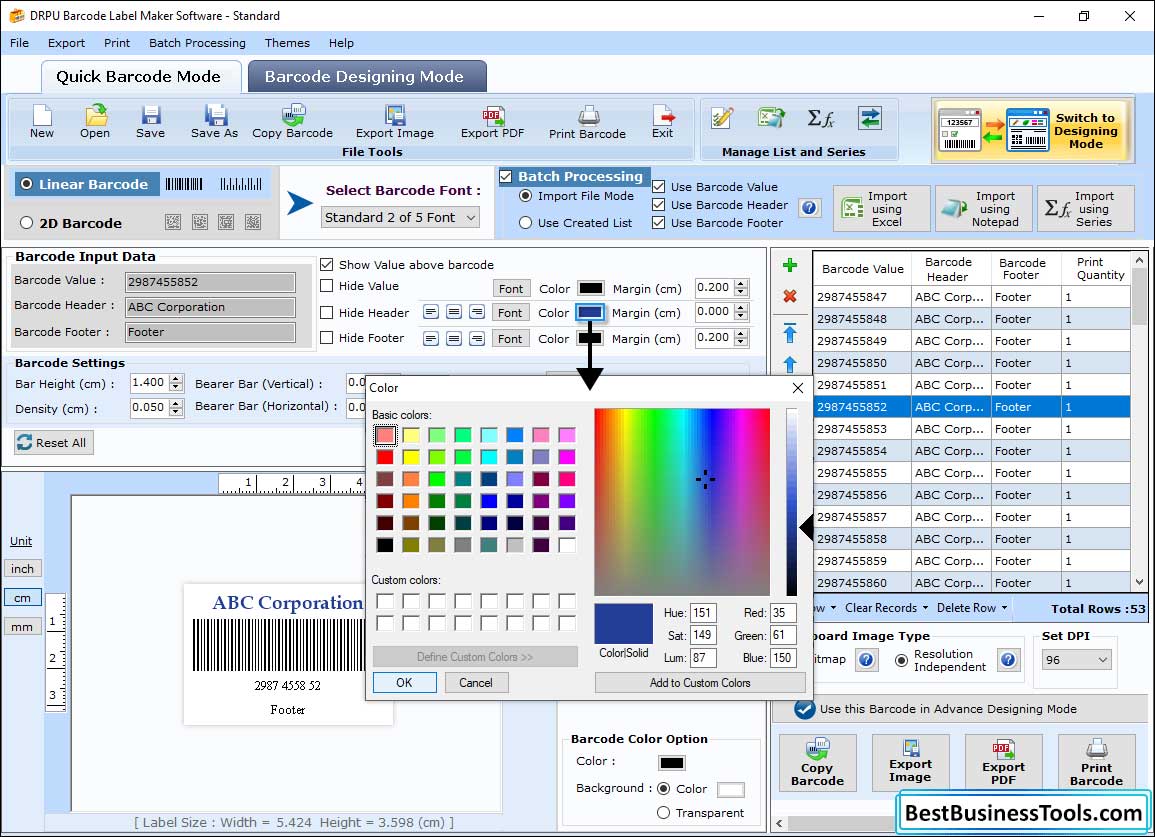
Task: Click the barcode Color black swatch
Action: click(x=672, y=762)
